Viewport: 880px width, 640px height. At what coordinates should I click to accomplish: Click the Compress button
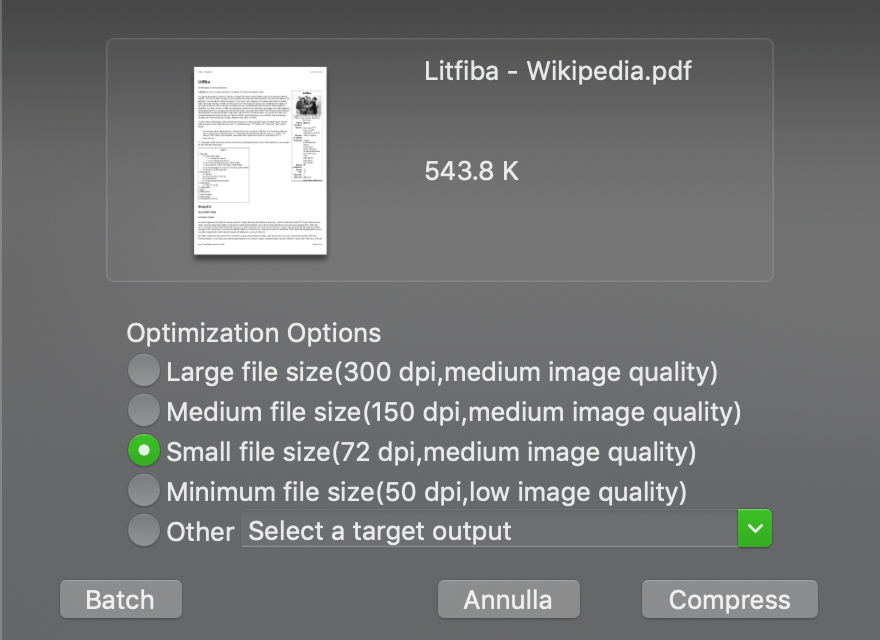pyautogui.click(x=729, y=600)
